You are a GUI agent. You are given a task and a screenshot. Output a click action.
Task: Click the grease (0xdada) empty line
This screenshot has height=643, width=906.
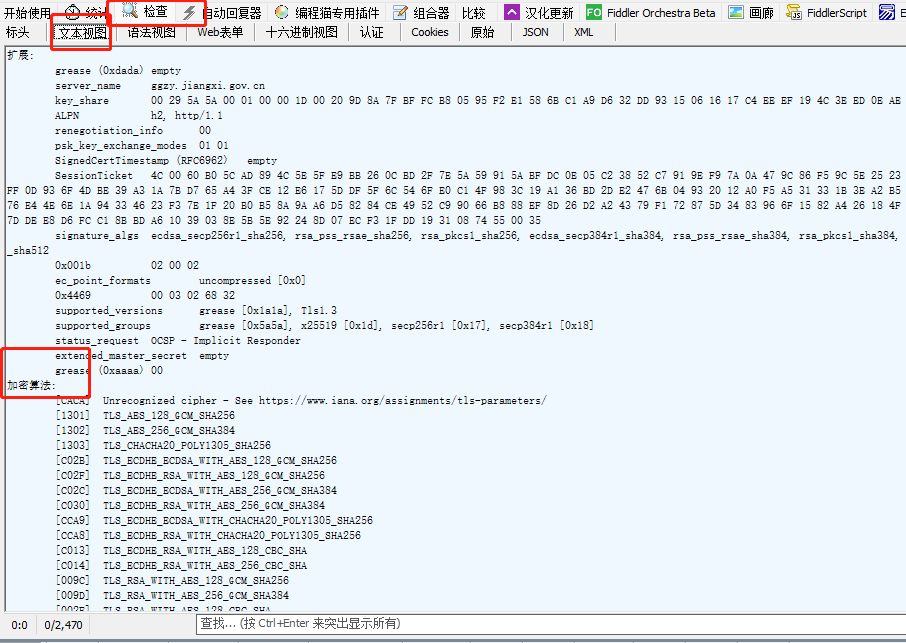(118, 70)
